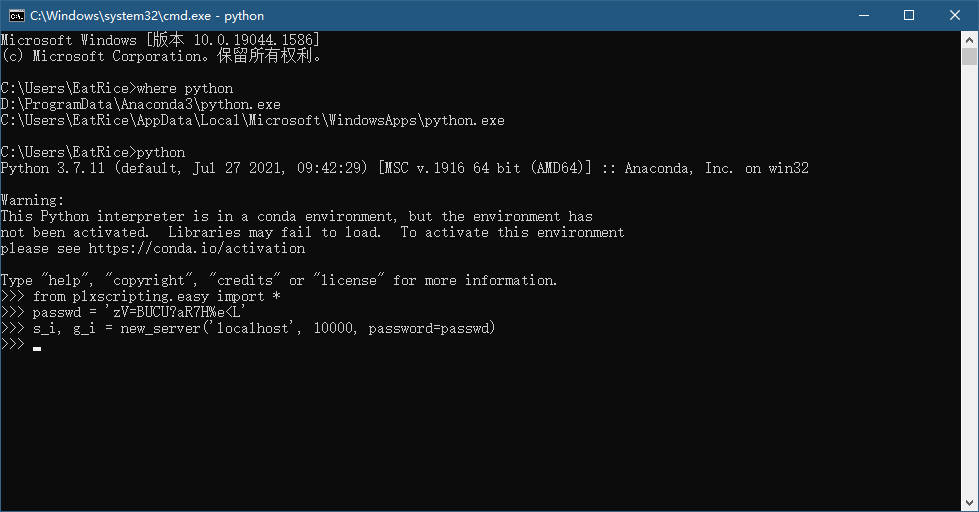Click the Anaconda3 python.exe path line
979x512 pixels.
[x=140, y=104]
